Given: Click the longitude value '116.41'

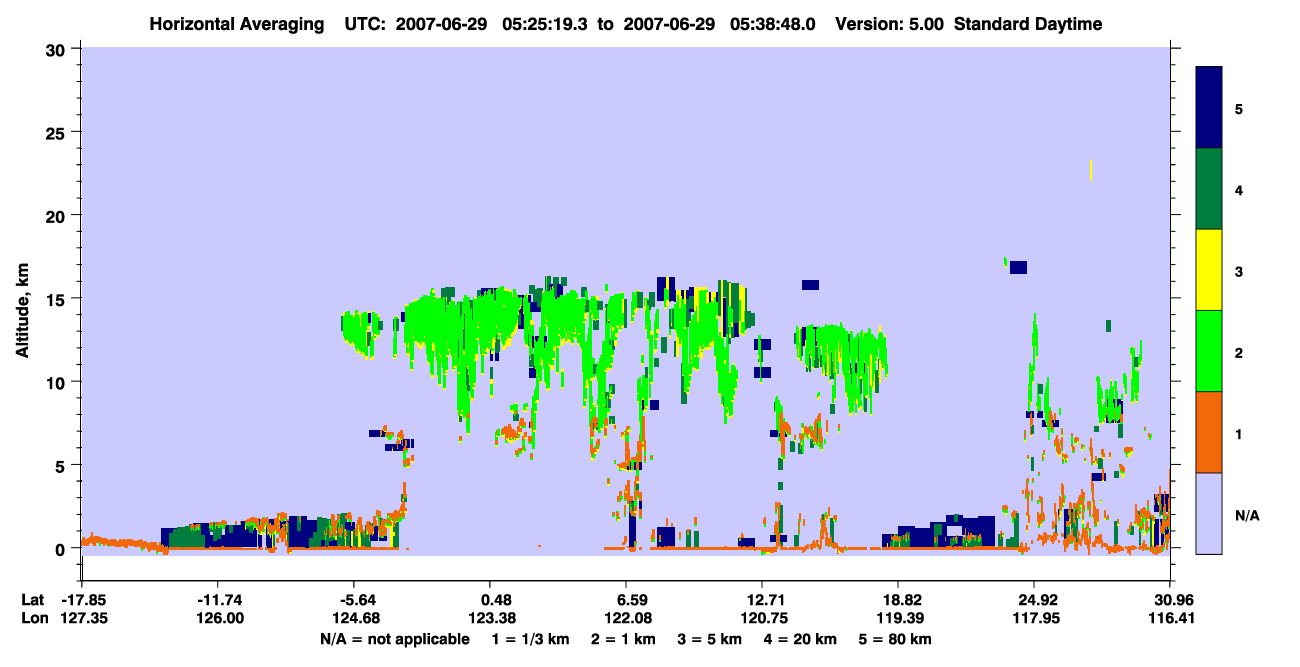Looking at the screenshot, I should tap(1170, 619).
